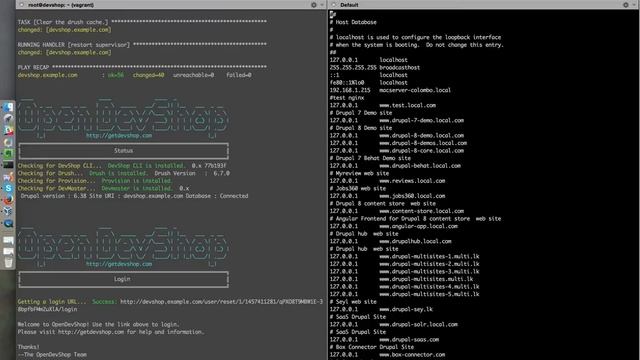Click 'TASK [Clear the drush cache.]' line
Viewport: 640px width, 360px height.
pyautogui.click(x=142, y=22)
